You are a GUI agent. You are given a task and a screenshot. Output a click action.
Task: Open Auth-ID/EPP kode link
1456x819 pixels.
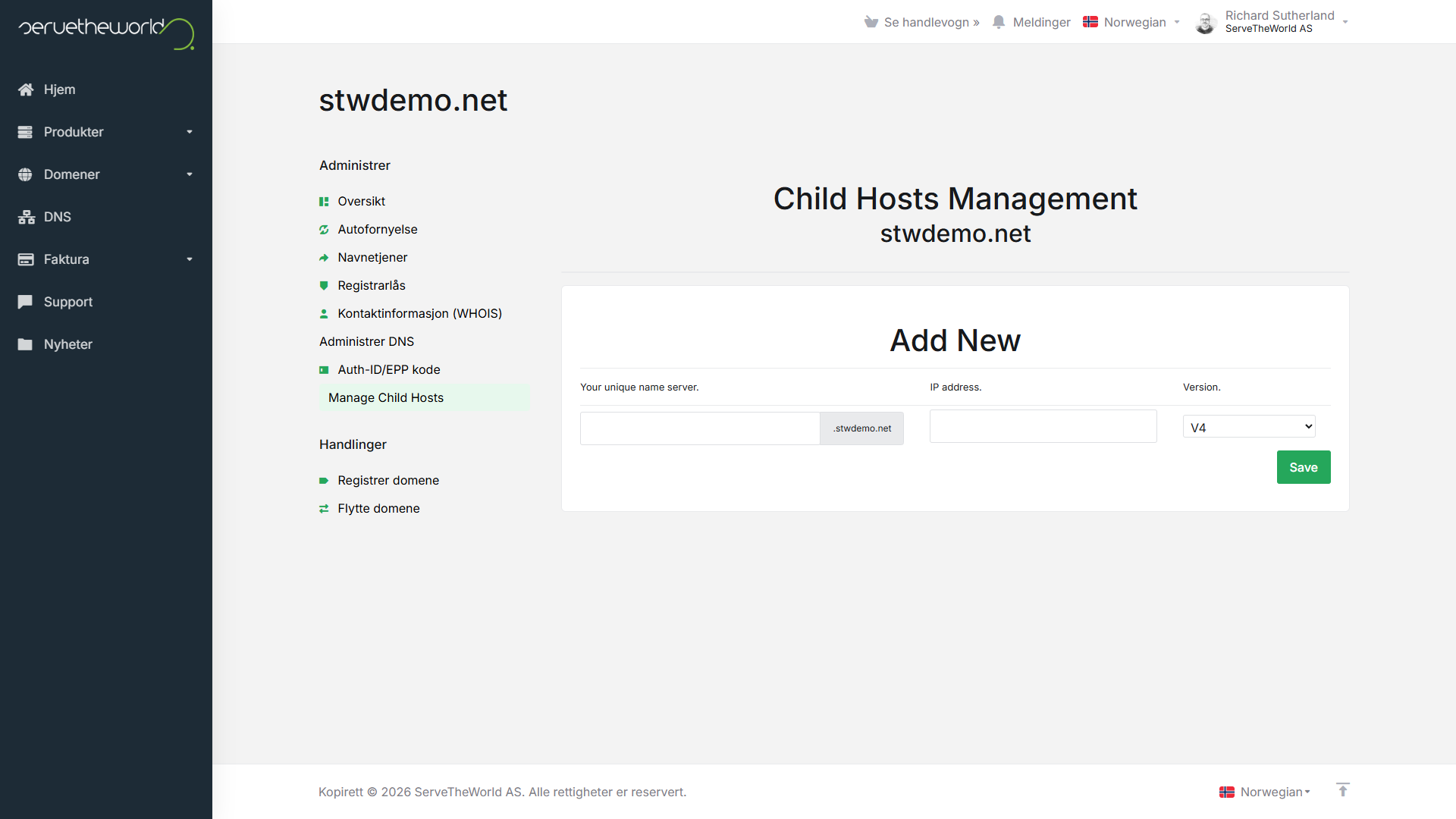coord(388,369)
